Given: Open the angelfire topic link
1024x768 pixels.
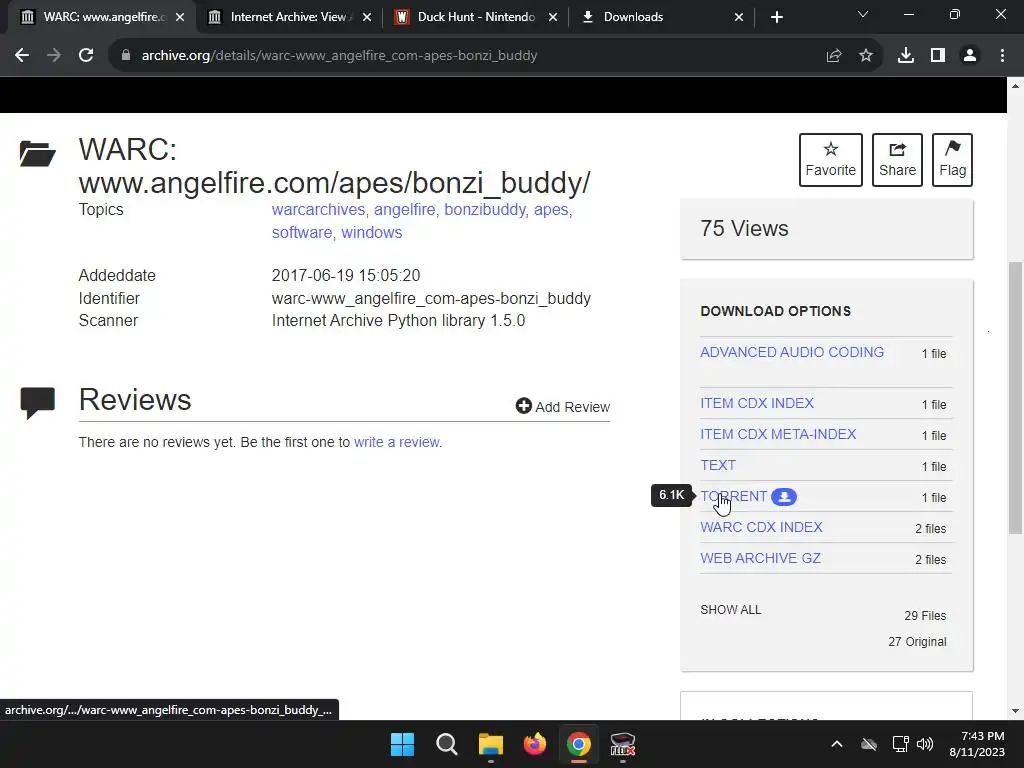Looking at the screenshot, I should 404,210.
